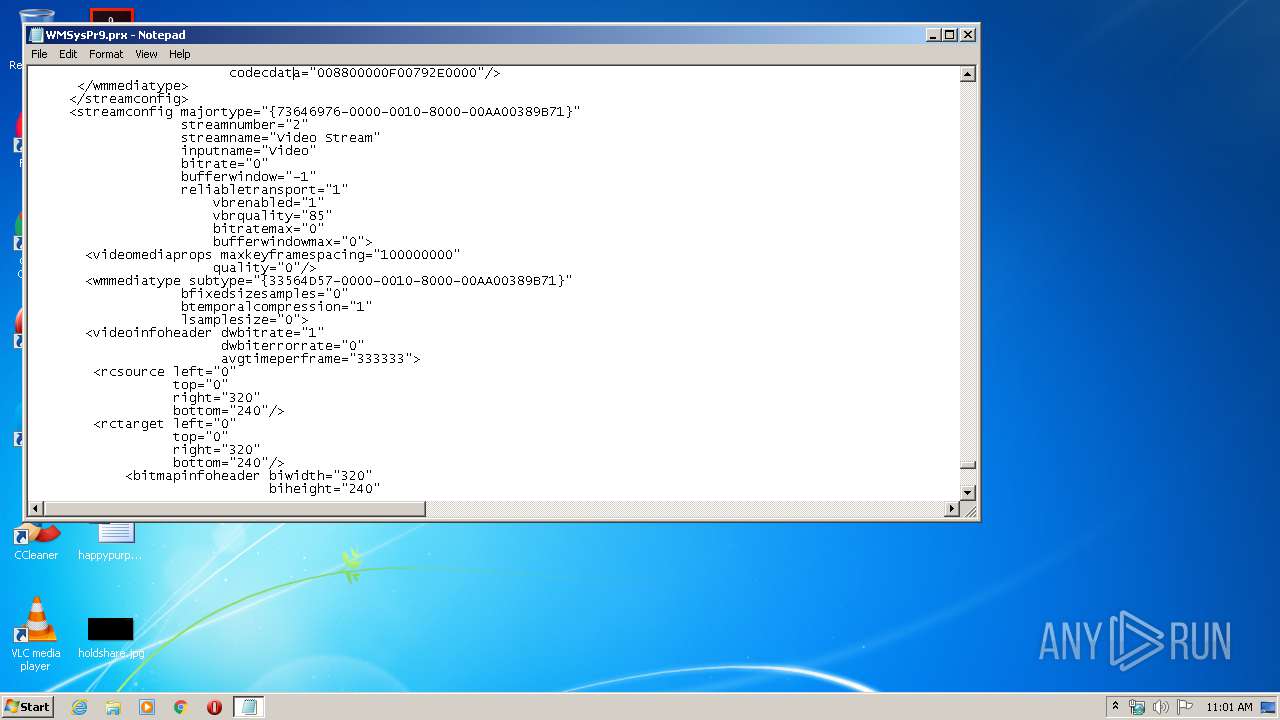This screenshot has height=720, width=1280.
Task: Select the Notepad taskbar button
Action: point(249,707)
